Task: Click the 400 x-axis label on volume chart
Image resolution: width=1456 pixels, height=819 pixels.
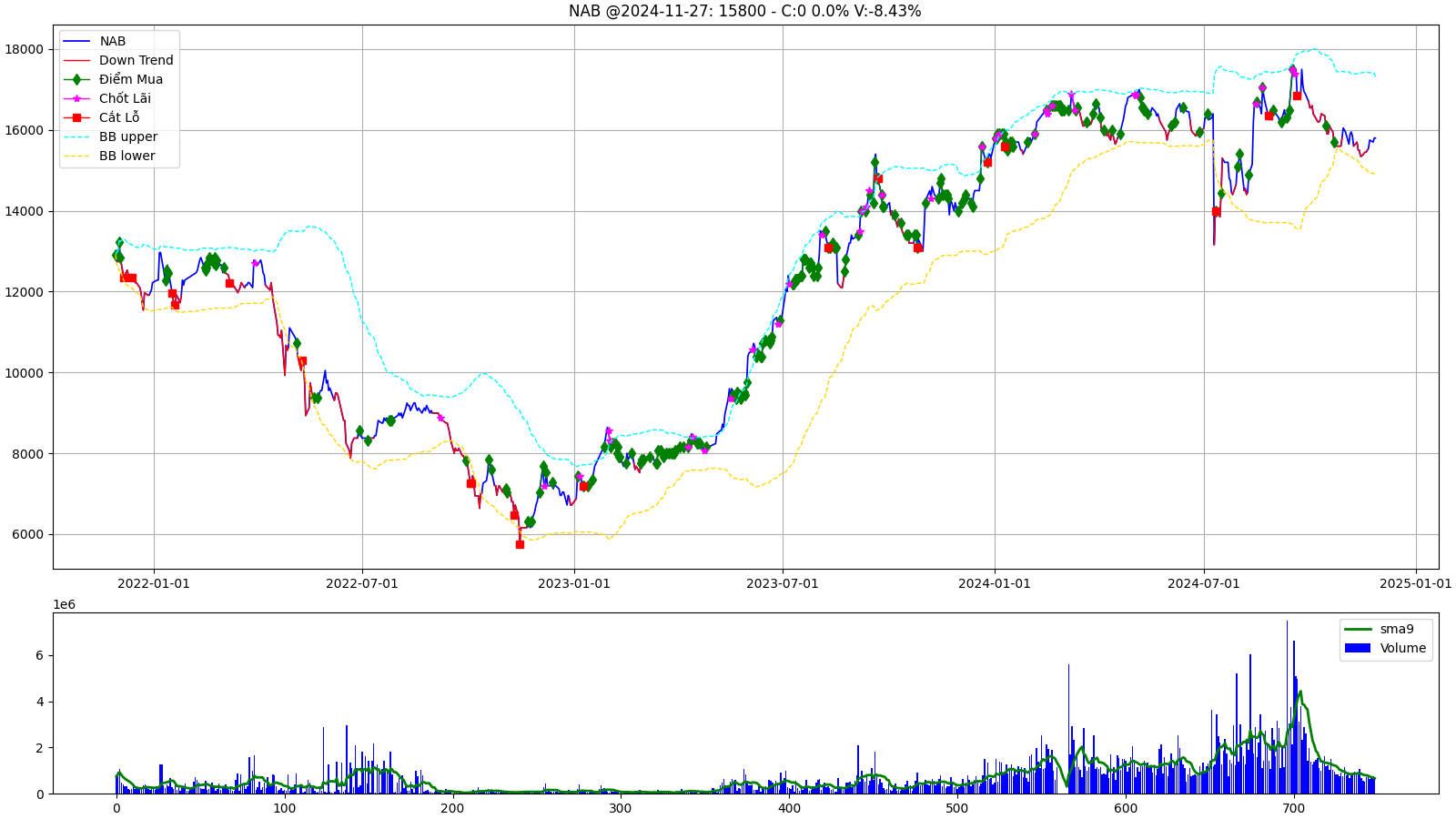Action: coord(789,807)
